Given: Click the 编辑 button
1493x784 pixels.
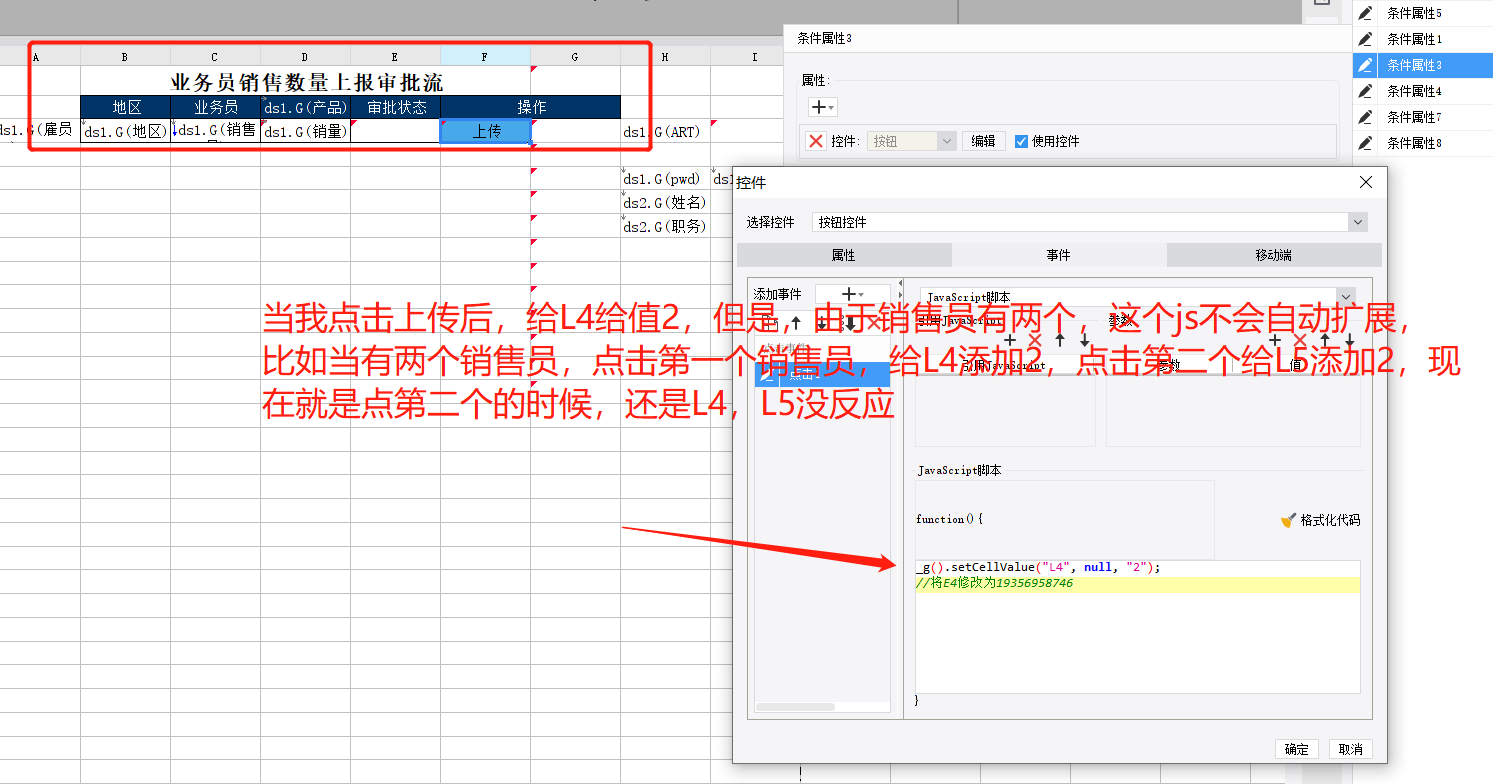Looking at the screenshot, I should (984, 141).
